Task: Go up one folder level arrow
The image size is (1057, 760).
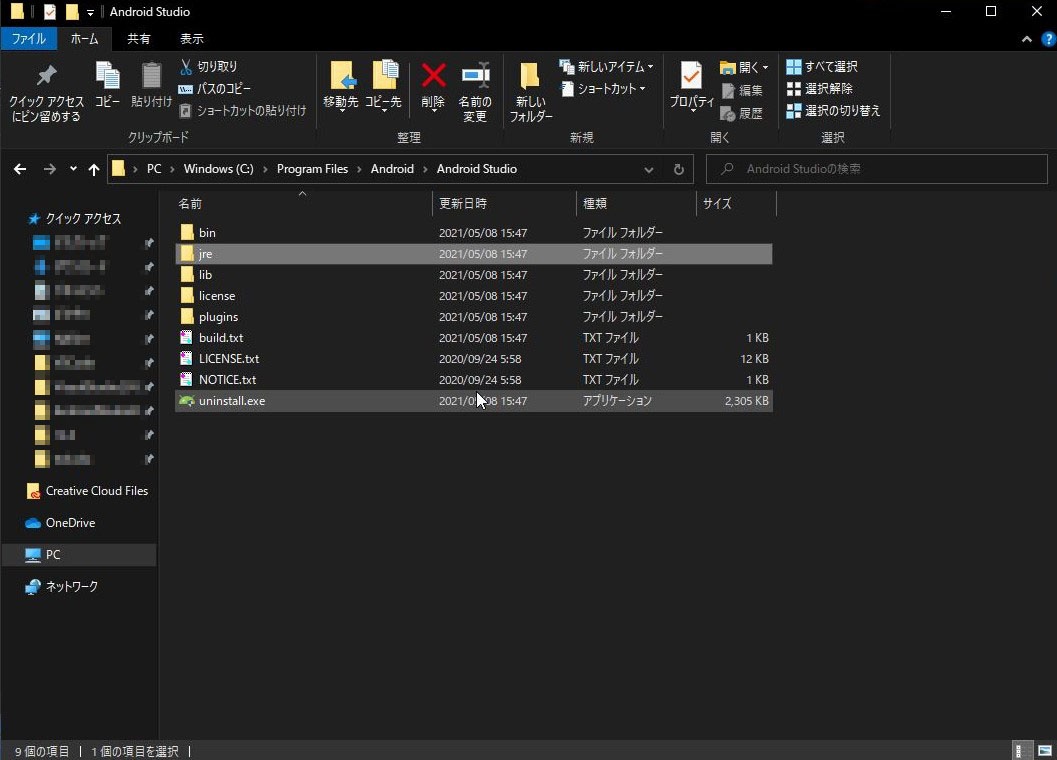Action: coord(94,169)
